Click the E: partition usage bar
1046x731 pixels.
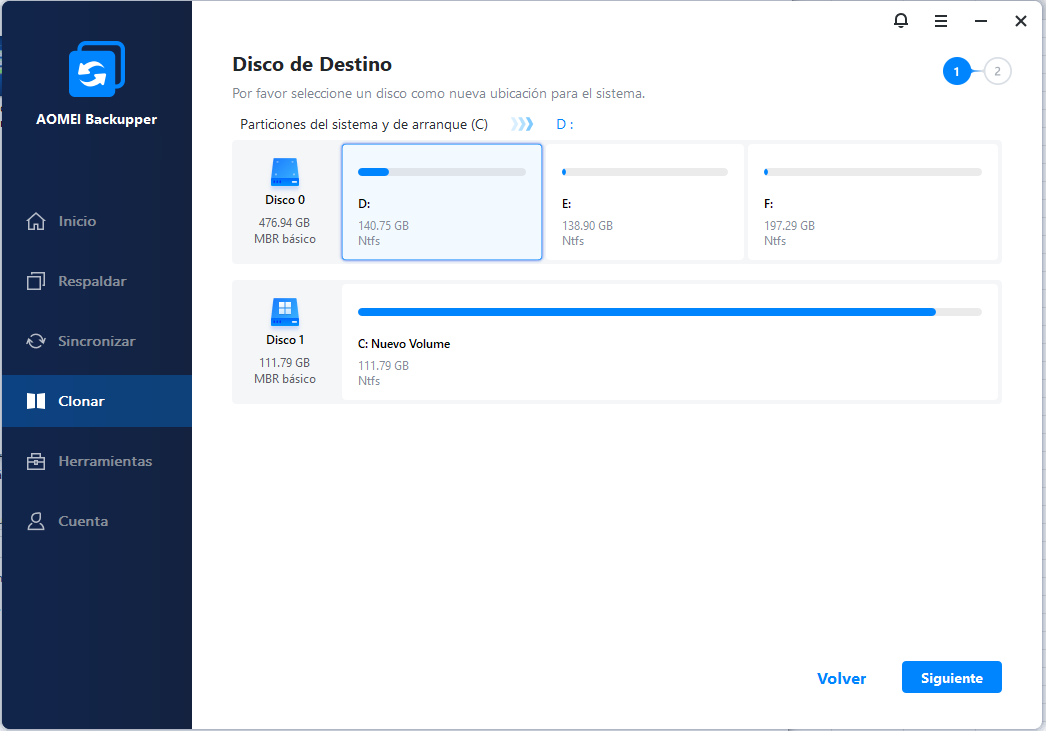(644, 172)
